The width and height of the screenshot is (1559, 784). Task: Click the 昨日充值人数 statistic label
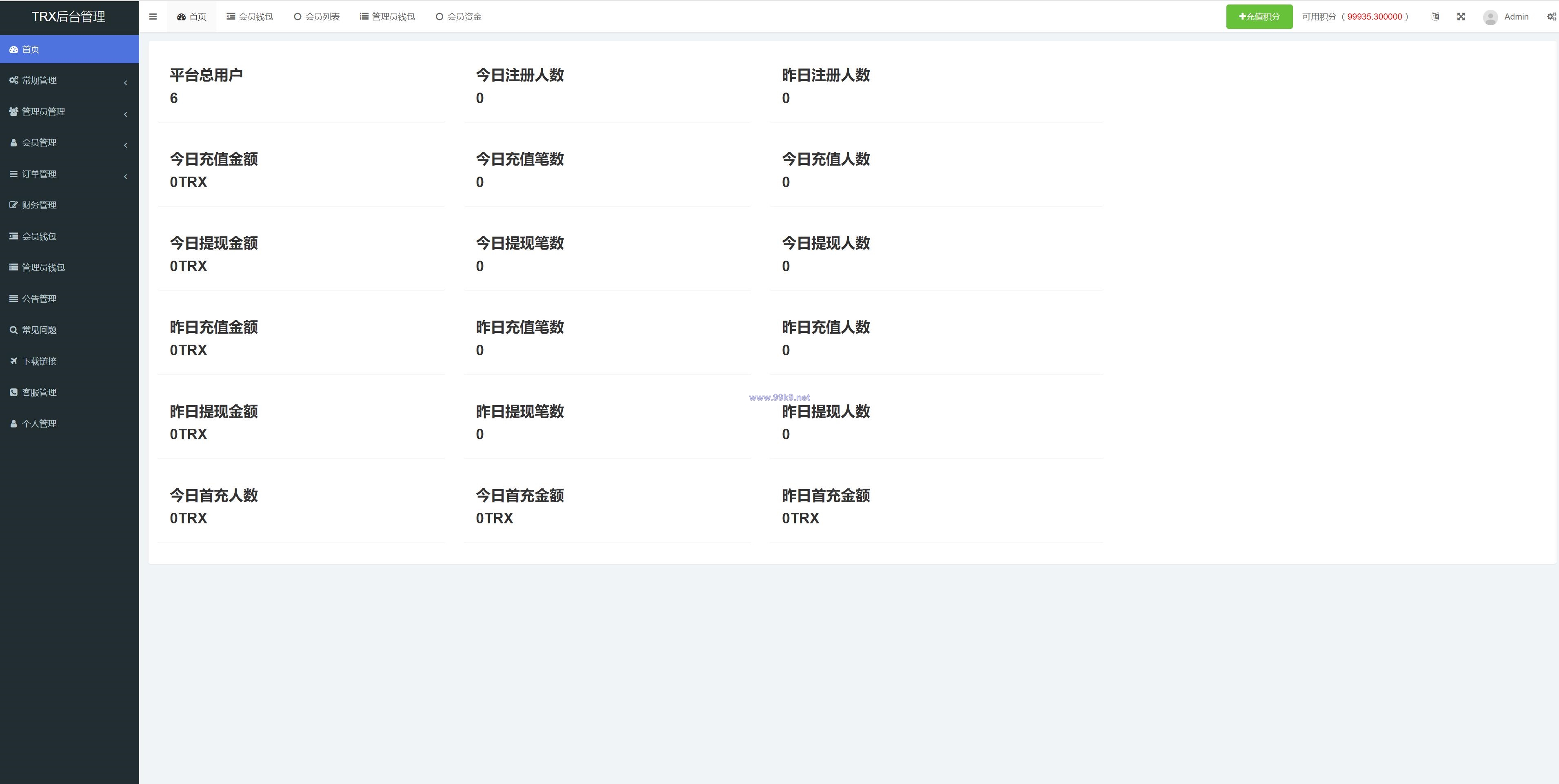826,327
